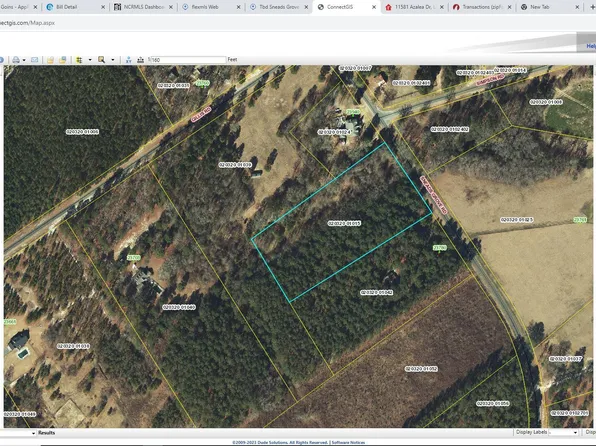
Task: Switch to the NCRMLS Dashboard tab
Action: [x=144, y=7]
